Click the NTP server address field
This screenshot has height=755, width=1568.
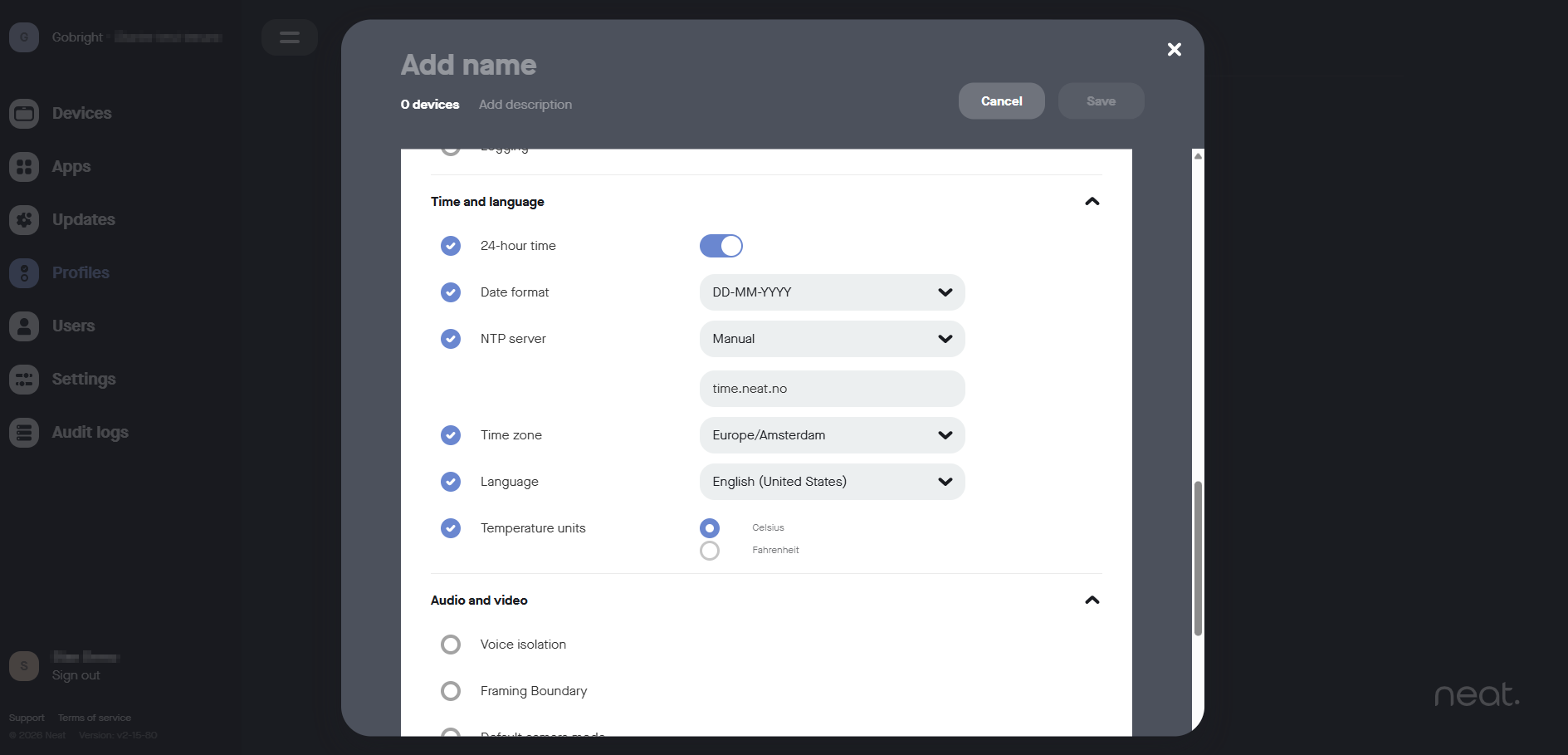[832, 389]
